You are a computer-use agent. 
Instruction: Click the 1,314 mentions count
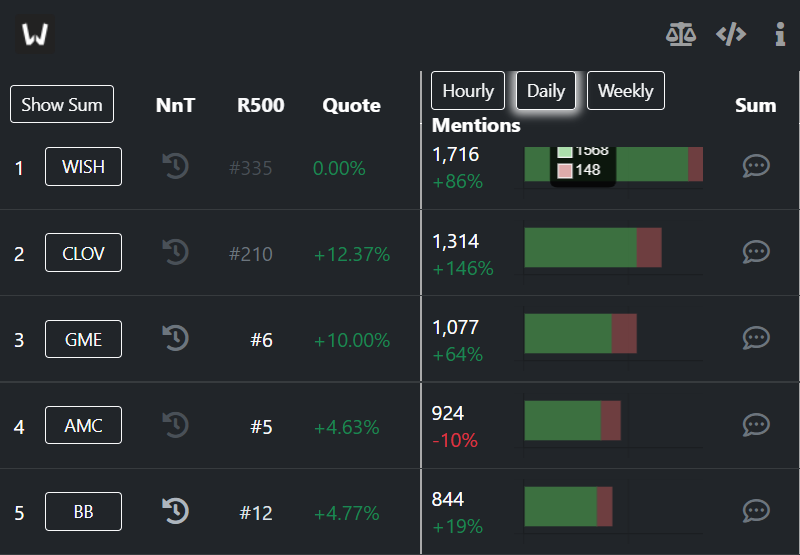(x=456, y=241)
